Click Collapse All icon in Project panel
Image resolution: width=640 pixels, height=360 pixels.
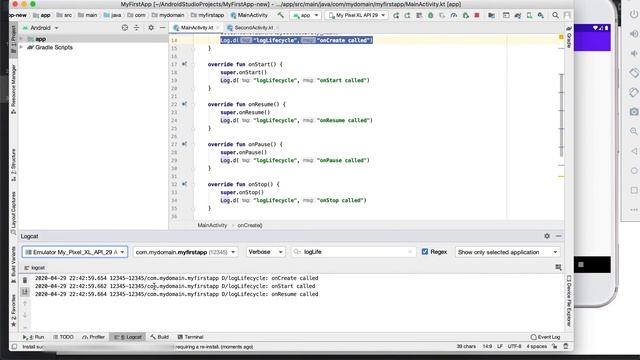point(136,27)
